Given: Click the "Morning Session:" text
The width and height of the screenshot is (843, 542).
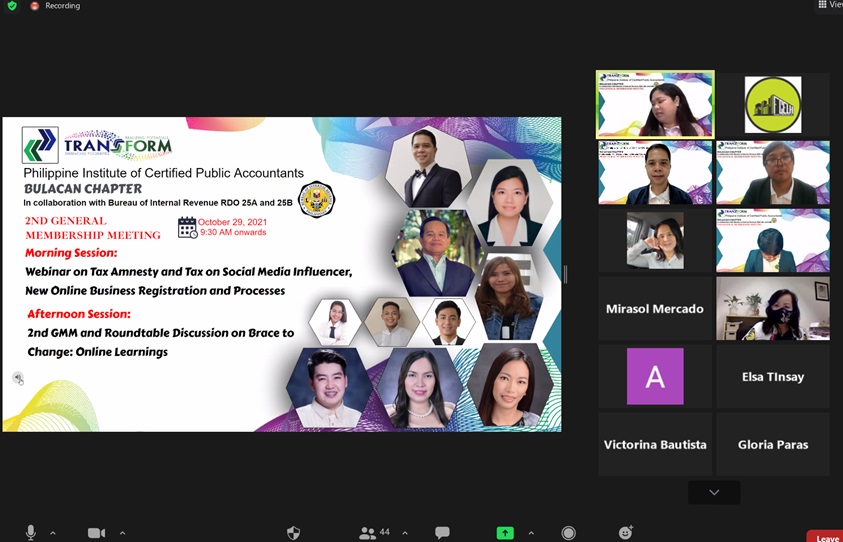Looking at the screenshot, I should click(71, 253).
